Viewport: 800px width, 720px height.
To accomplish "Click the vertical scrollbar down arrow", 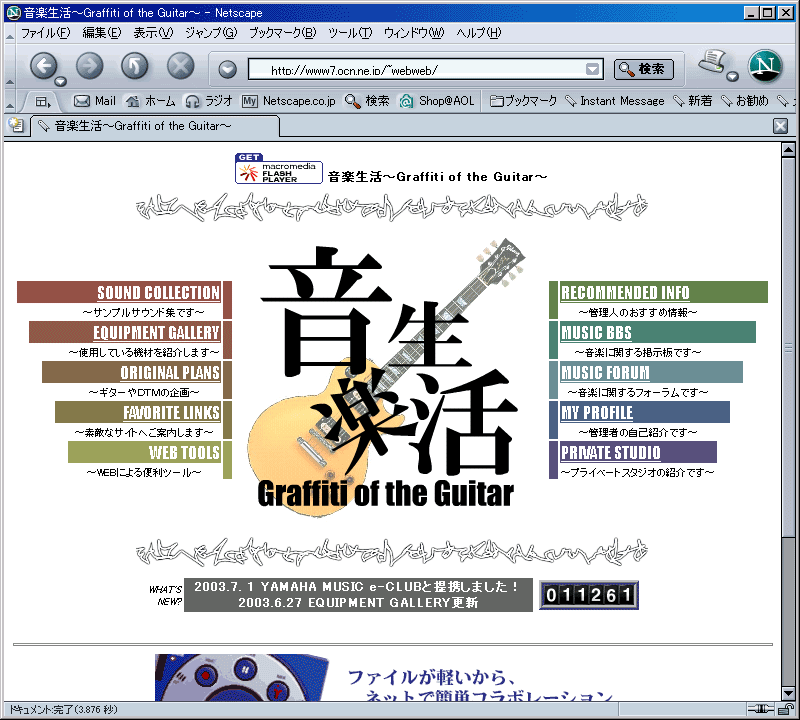I will click(x=788, y=693).
